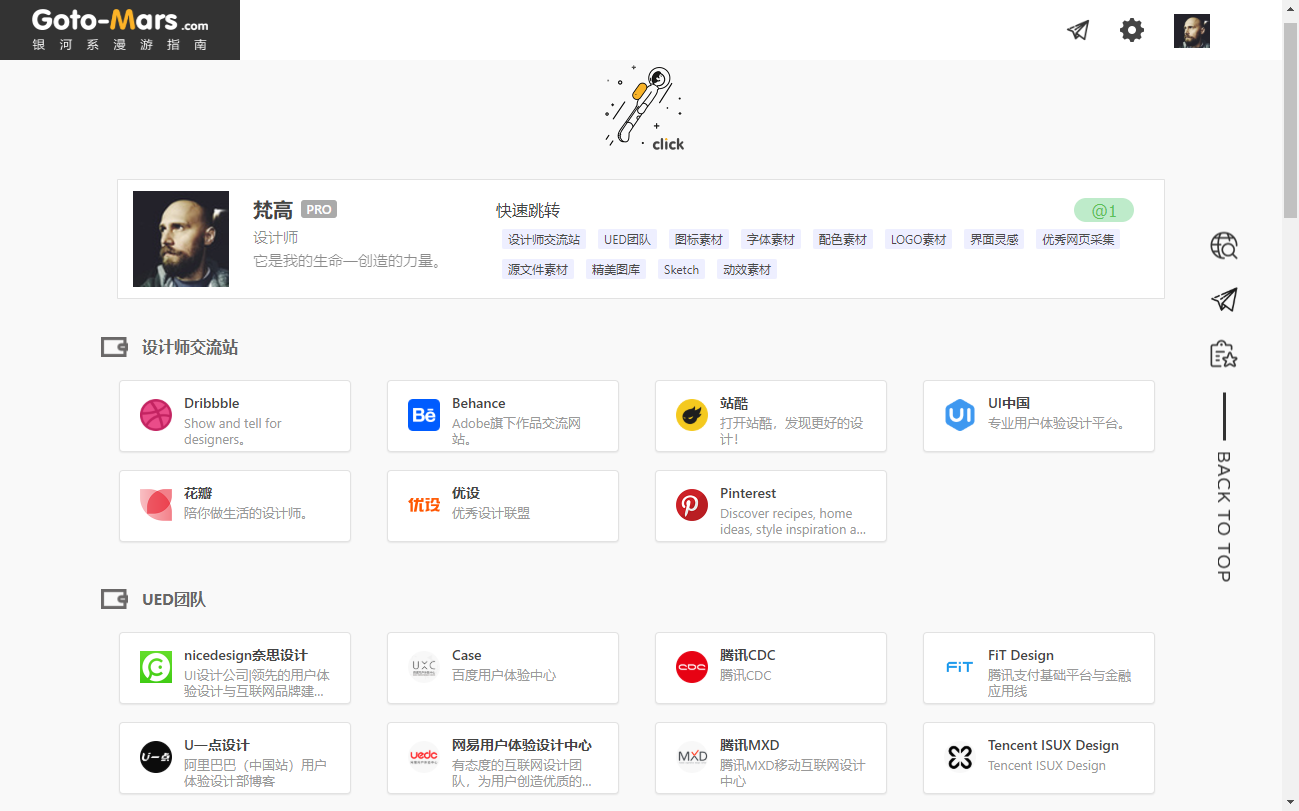
Task: Click the 梵高 profile photo
Action: click(181, 239)
